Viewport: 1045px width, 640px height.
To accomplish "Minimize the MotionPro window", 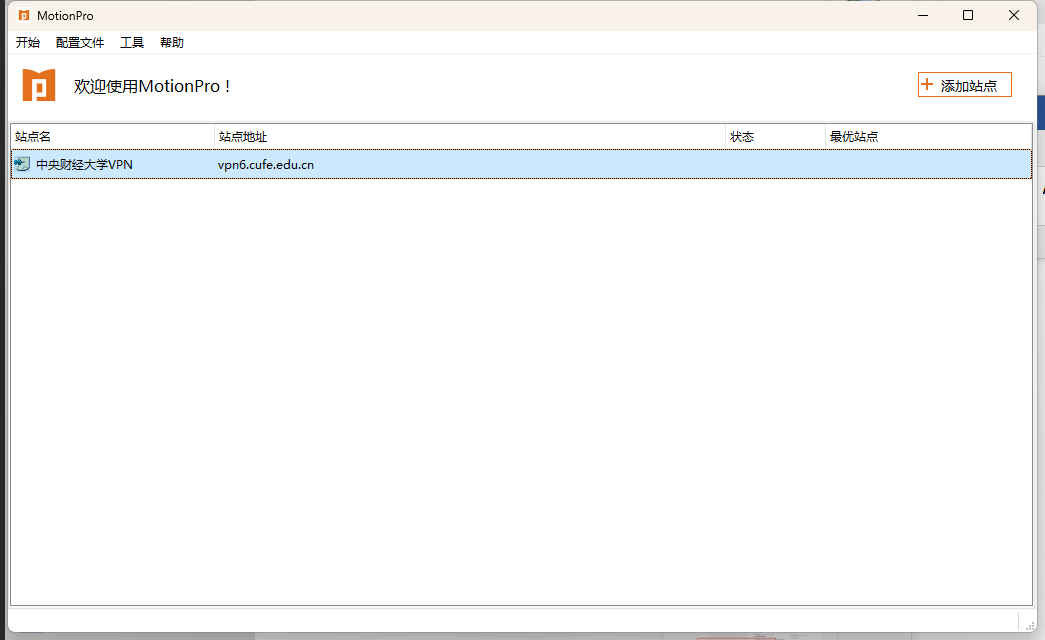I will pyautogui.click(x=922, y=16).
